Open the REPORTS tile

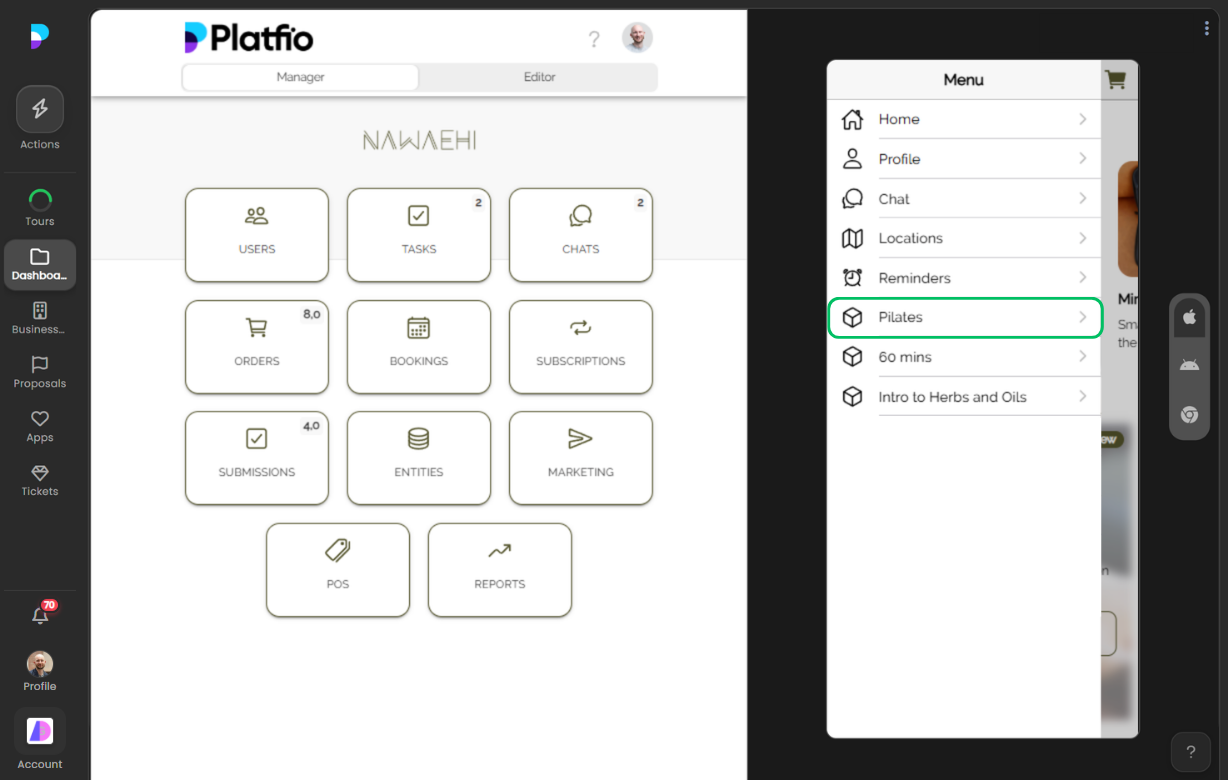pos(499,570)
